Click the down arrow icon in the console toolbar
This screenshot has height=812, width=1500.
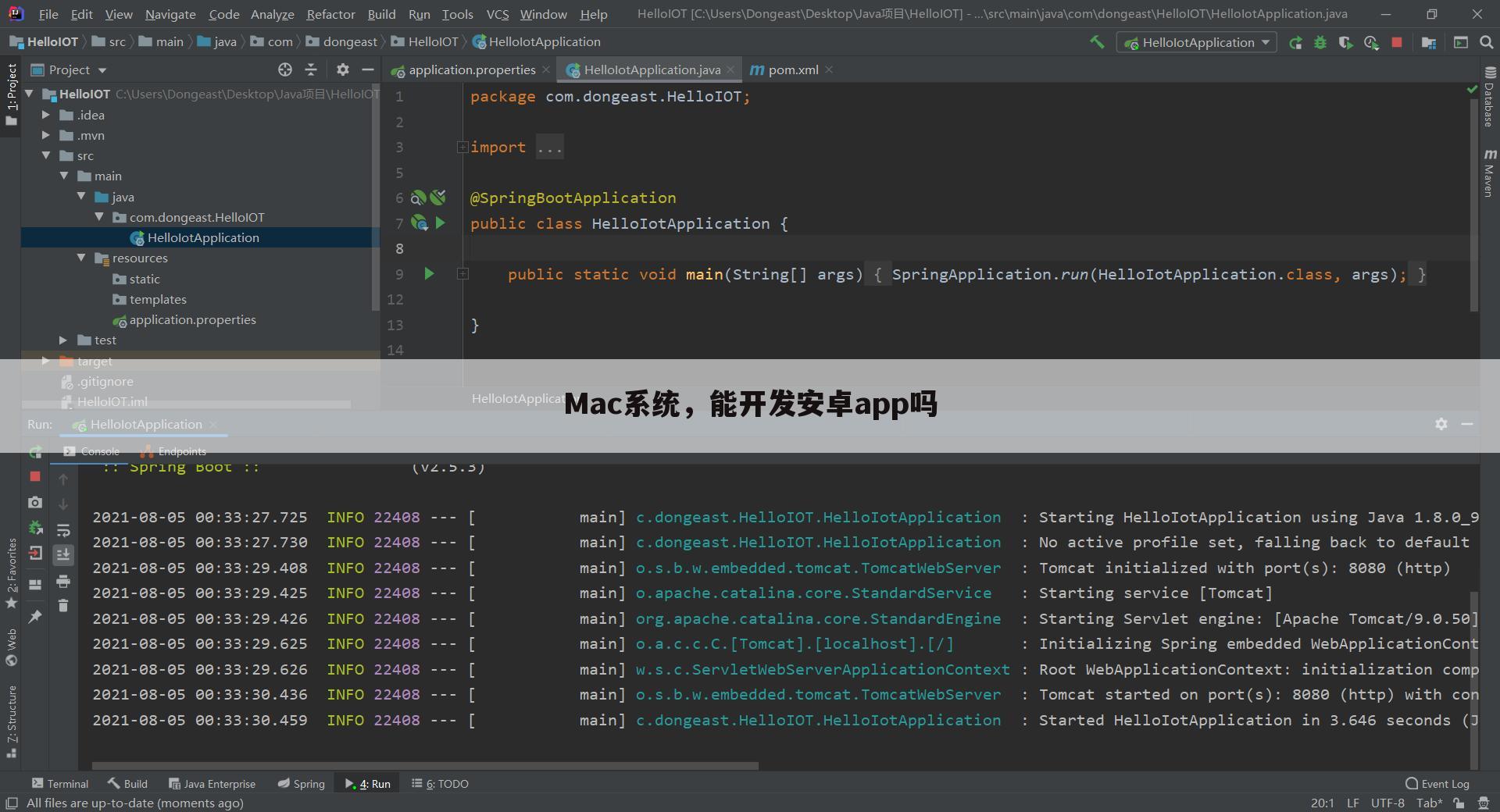[x=63, y=504]
